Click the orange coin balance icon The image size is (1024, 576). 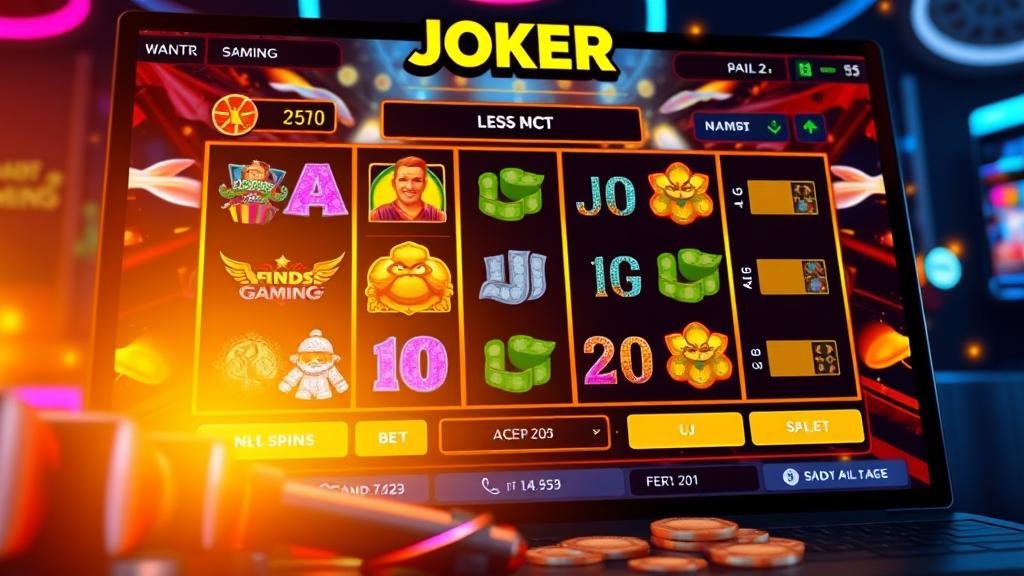[x=234, y=114]
